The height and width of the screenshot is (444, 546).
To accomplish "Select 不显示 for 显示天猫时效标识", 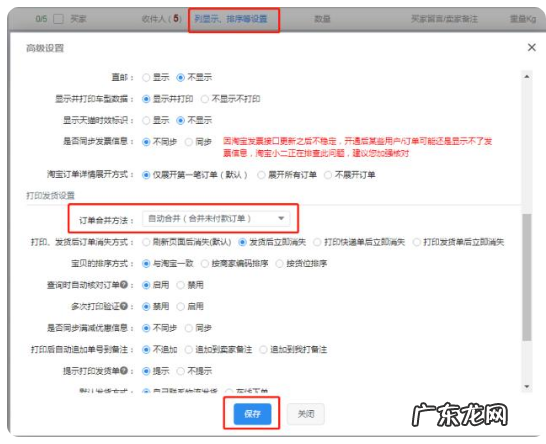I will click(180, 120).
